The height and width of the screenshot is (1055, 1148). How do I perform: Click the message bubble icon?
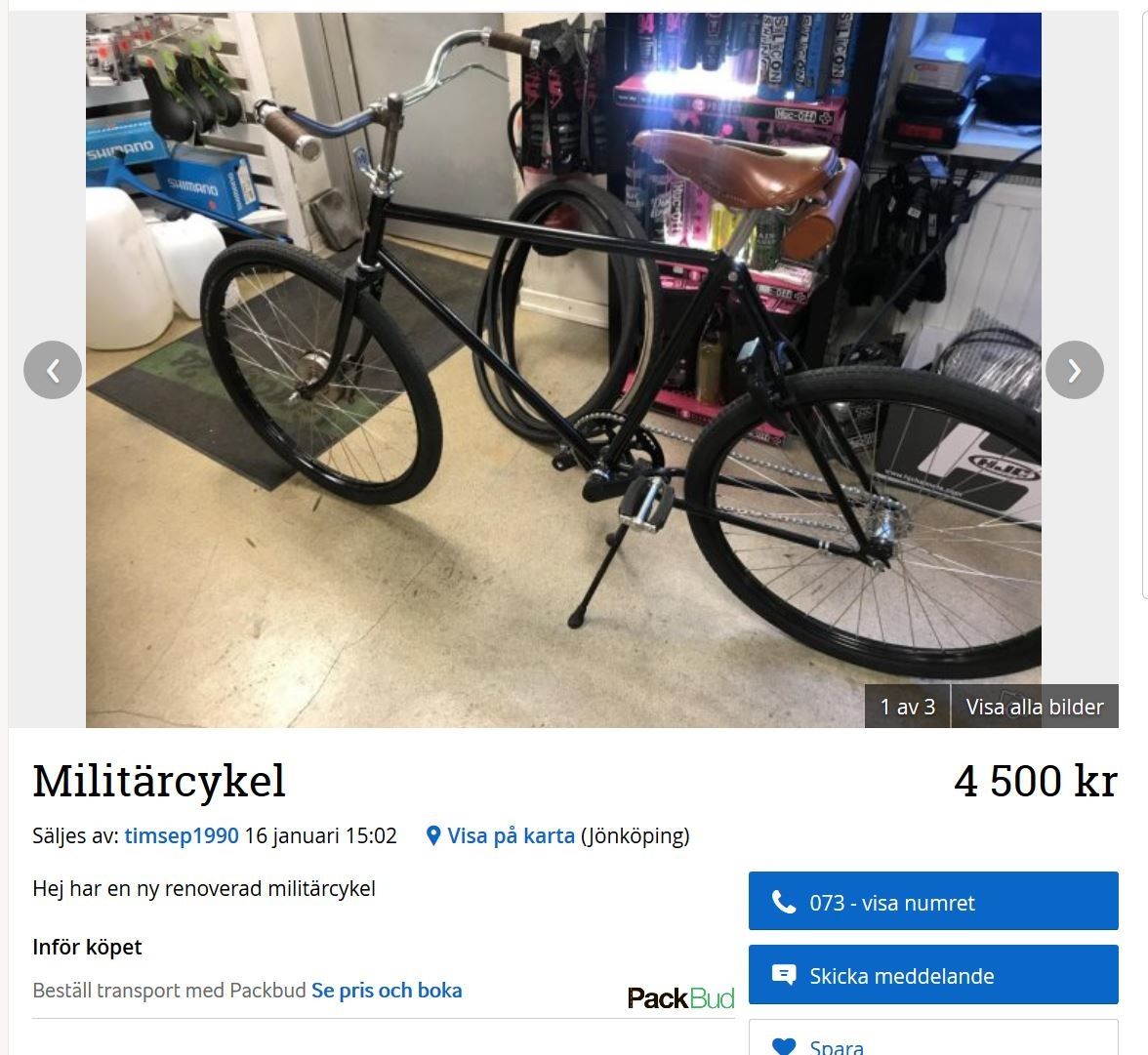[783, 975]
